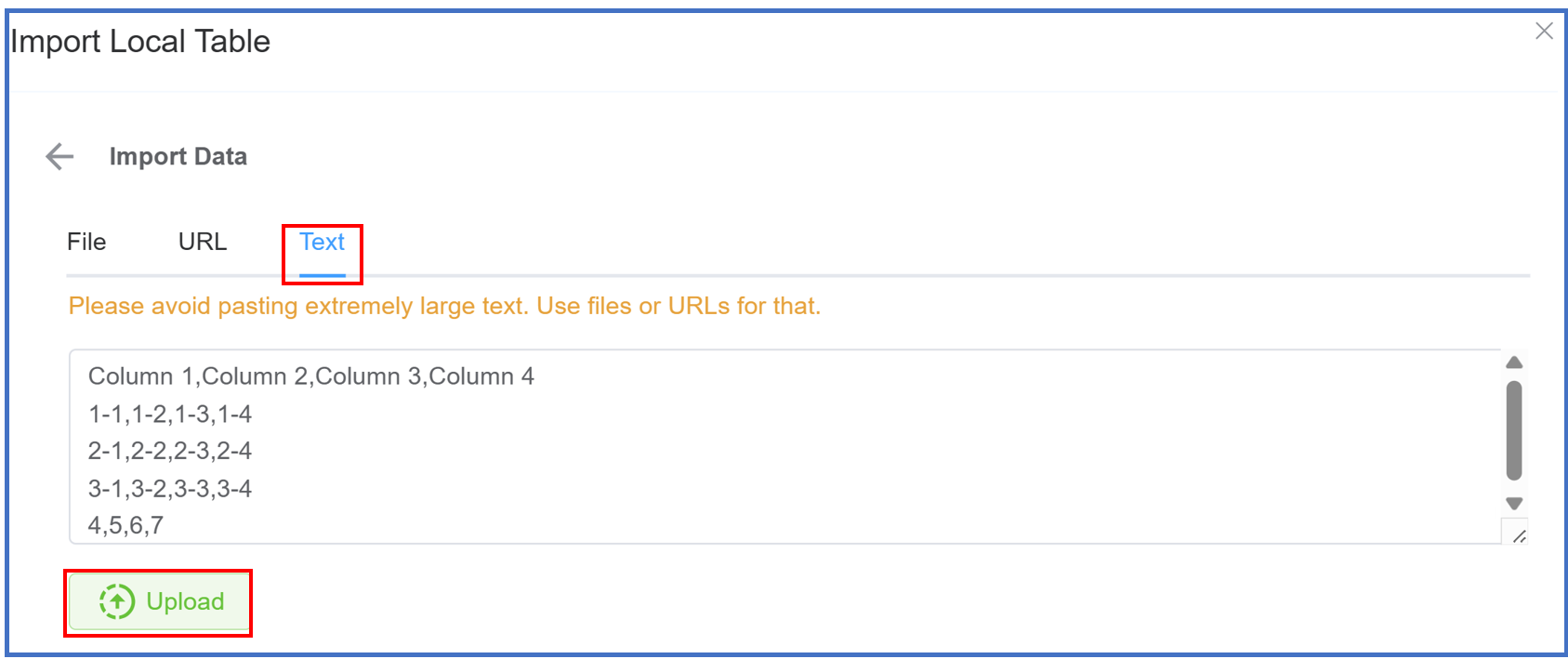Screen dimensions: 1568x659
Task: Click the row starting with 2-1
Action: pos(169,451)
